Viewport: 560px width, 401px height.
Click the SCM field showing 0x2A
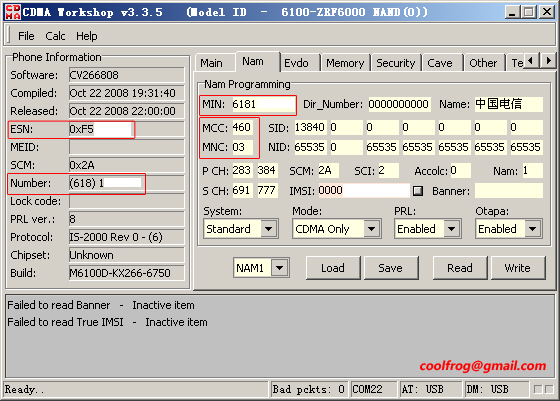pyautogui.click(x=127, y=165)
